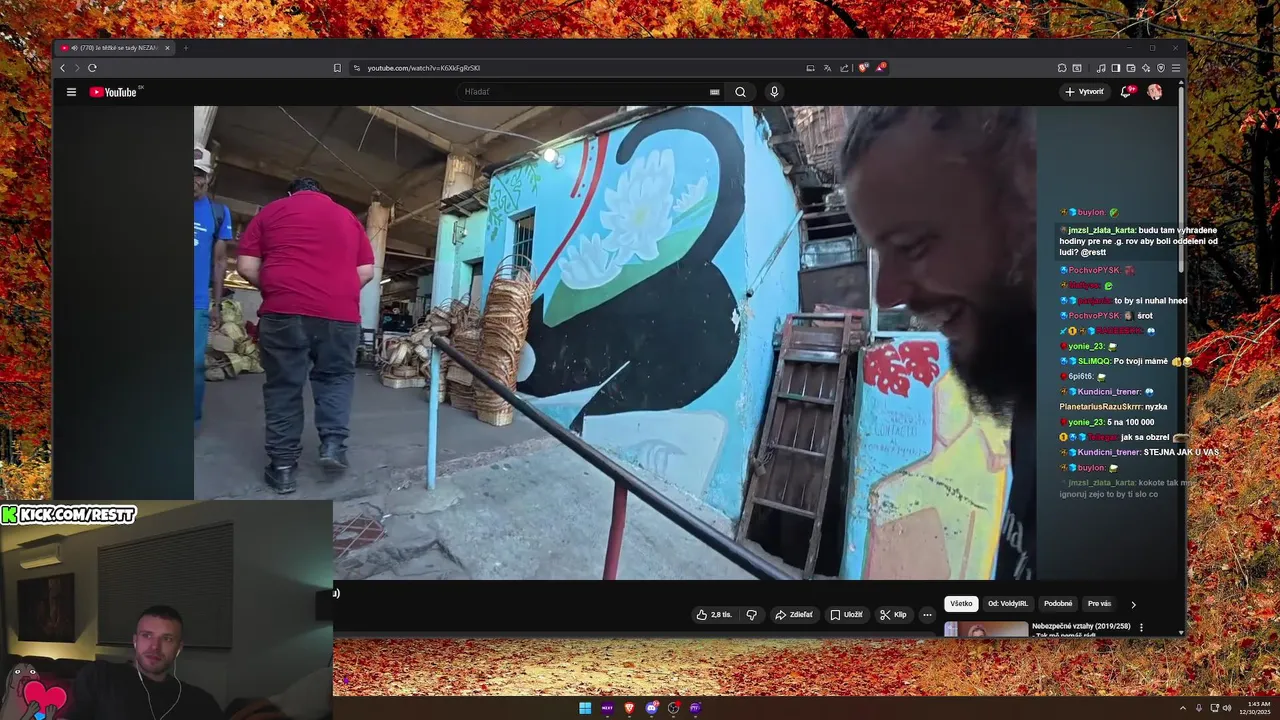
Task: Open the clock showing 1:43 AM
Action: 1255,708
